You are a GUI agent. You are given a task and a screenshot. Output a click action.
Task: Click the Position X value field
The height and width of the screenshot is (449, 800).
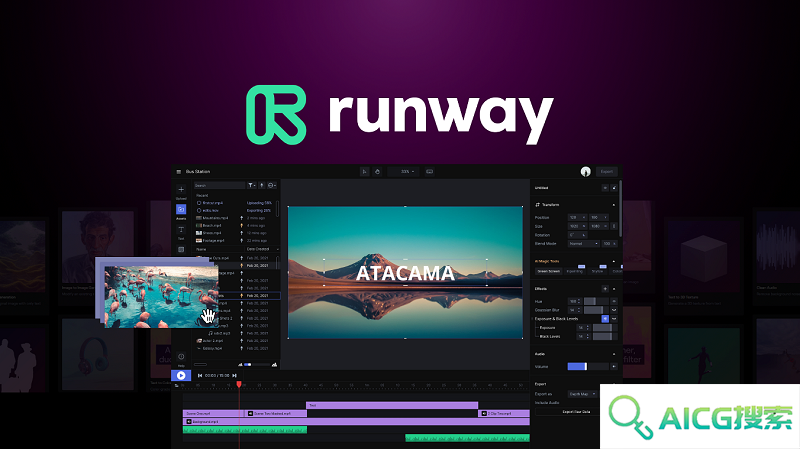click(577, 217)
